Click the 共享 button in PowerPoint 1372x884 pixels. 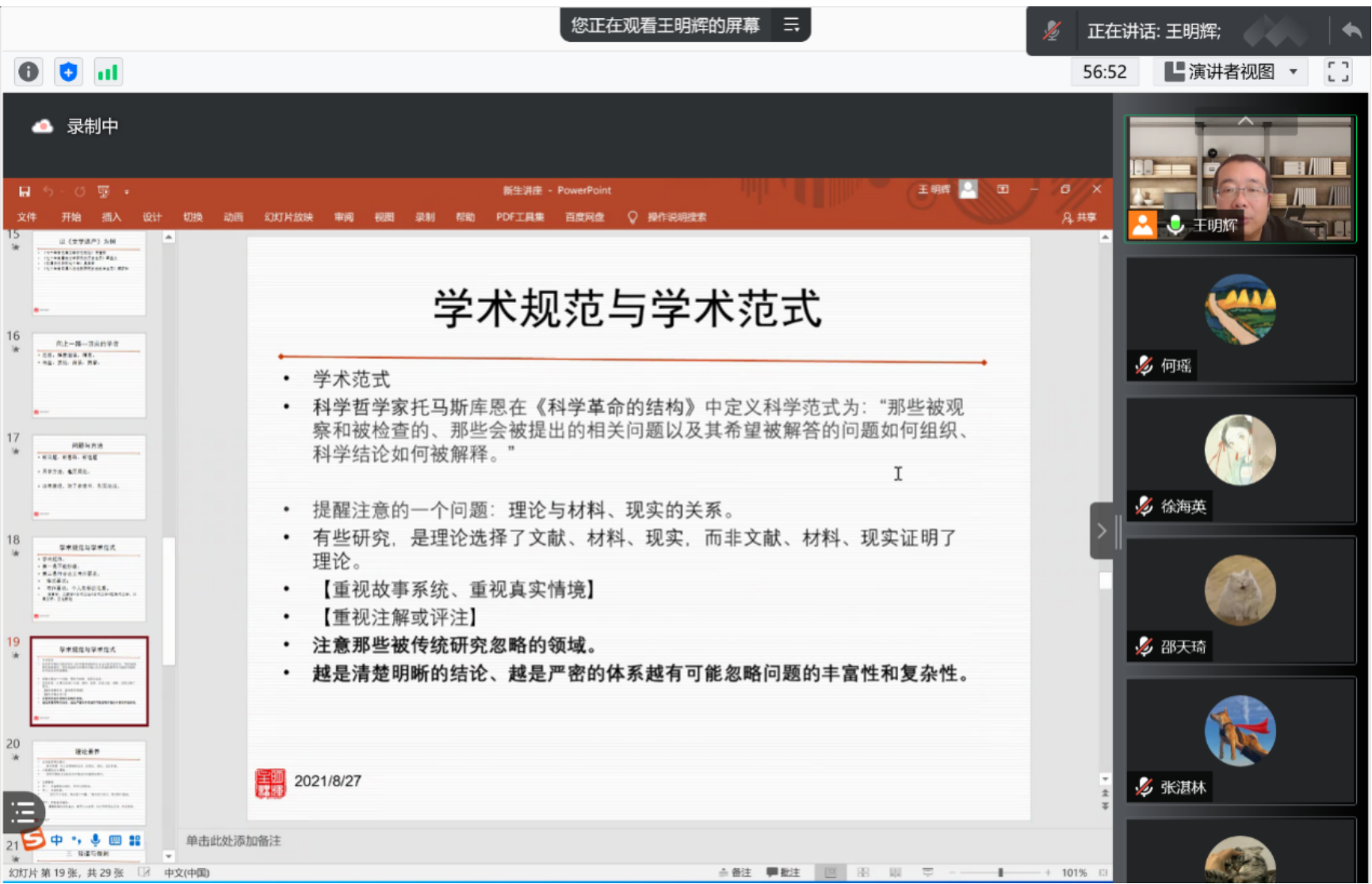(1080, 217)
